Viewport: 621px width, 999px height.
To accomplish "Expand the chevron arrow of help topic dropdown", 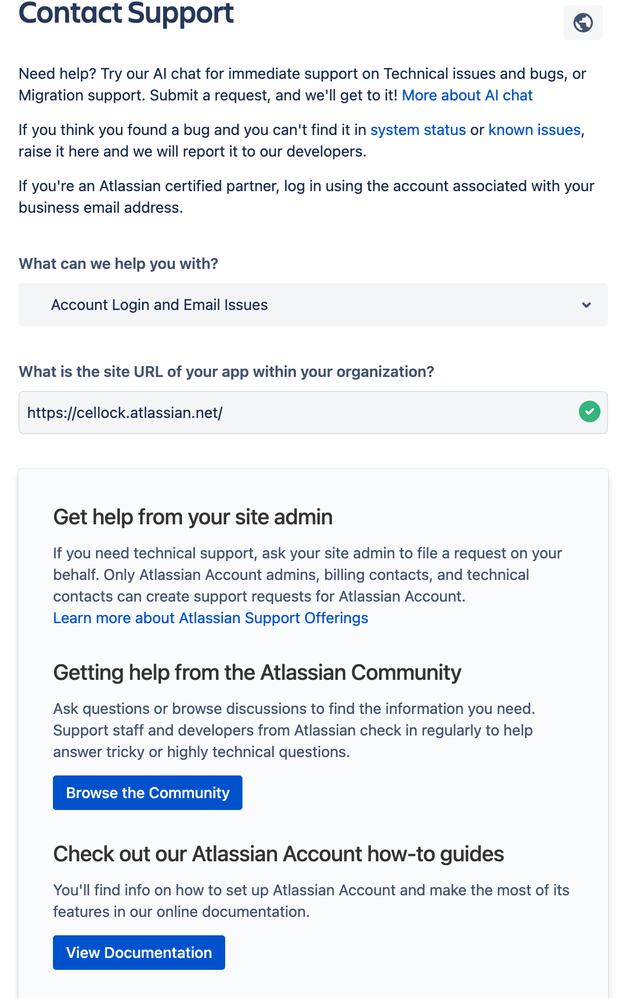I will [586, 305].
